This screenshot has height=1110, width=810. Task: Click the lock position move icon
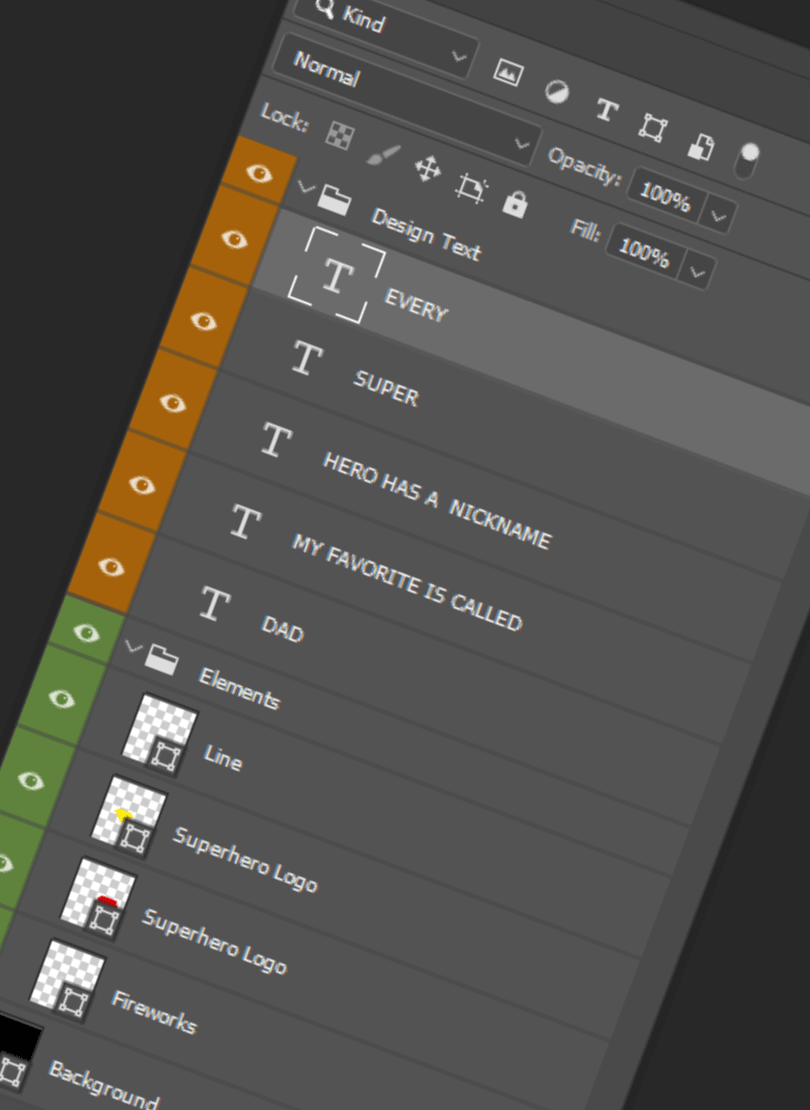click(428, 169)
